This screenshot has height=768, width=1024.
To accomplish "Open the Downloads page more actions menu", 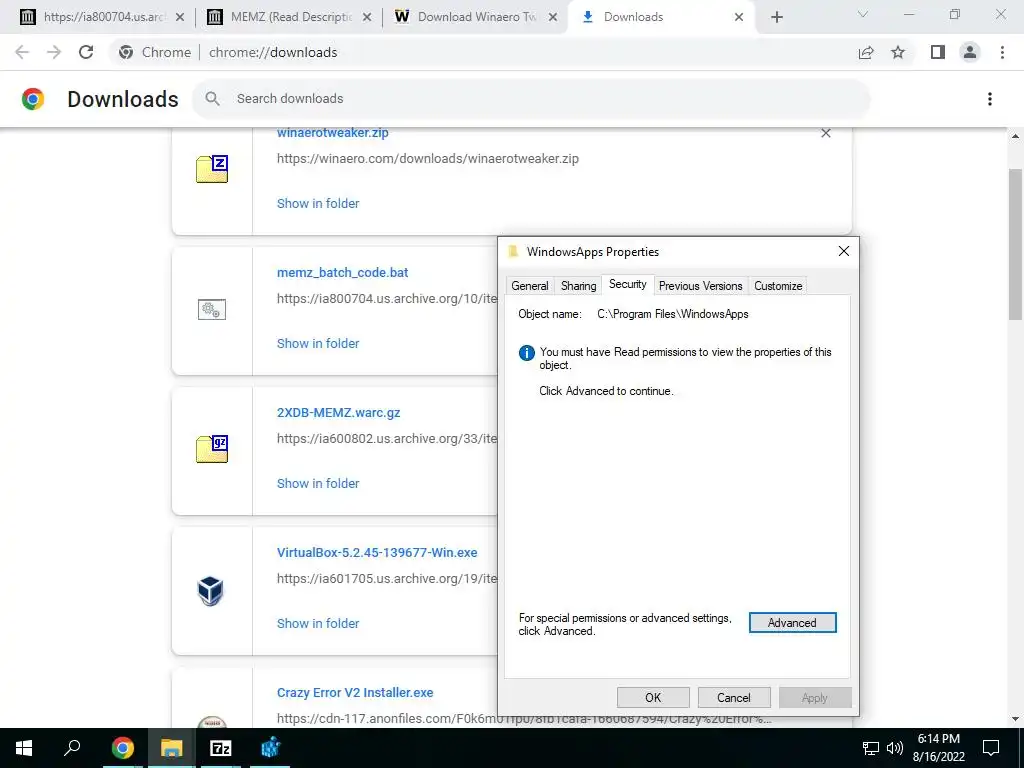I will point(989,99).
